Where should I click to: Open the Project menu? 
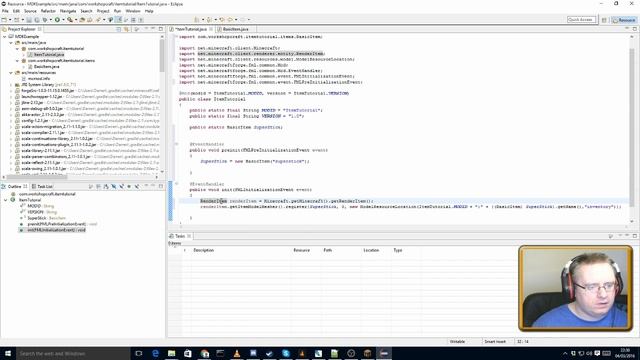[103, 11]
